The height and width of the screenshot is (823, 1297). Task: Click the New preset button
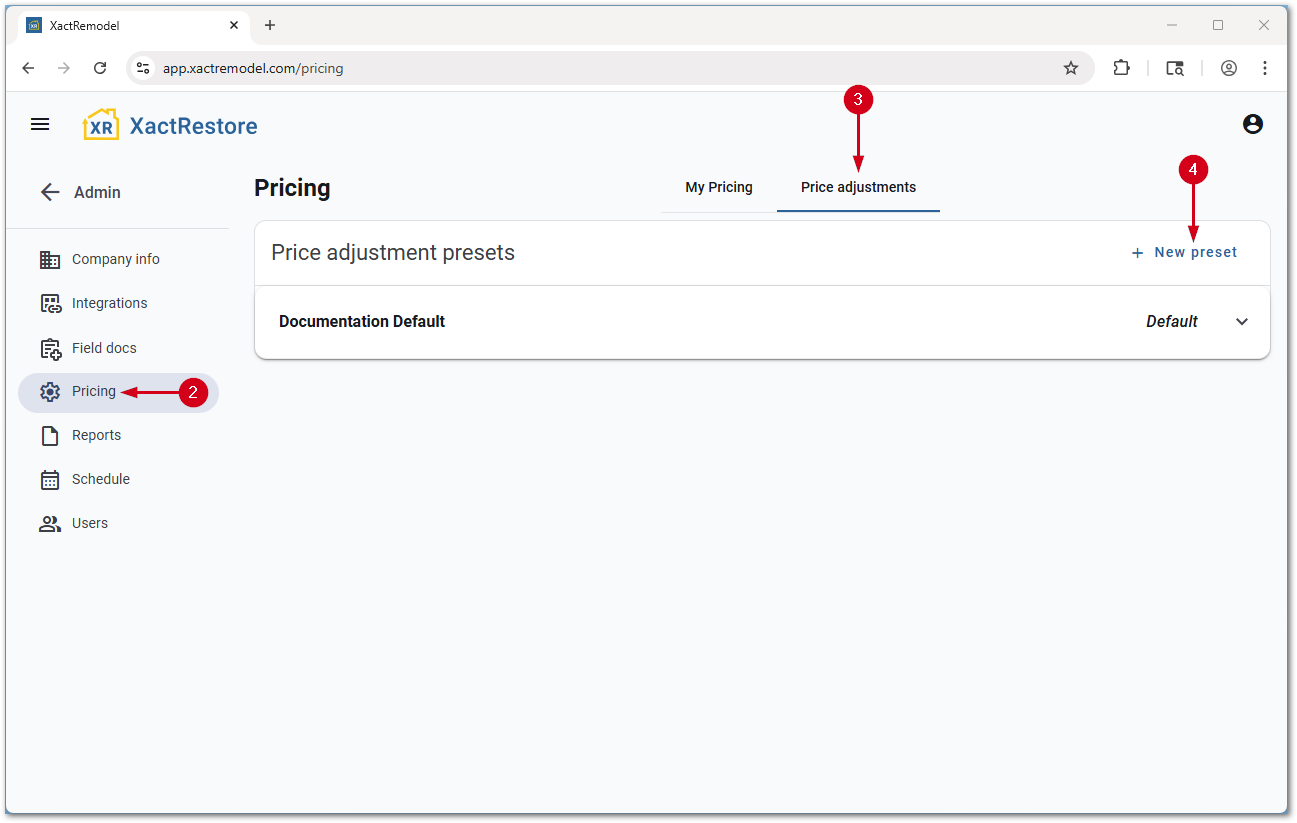tap(1184, 253)
